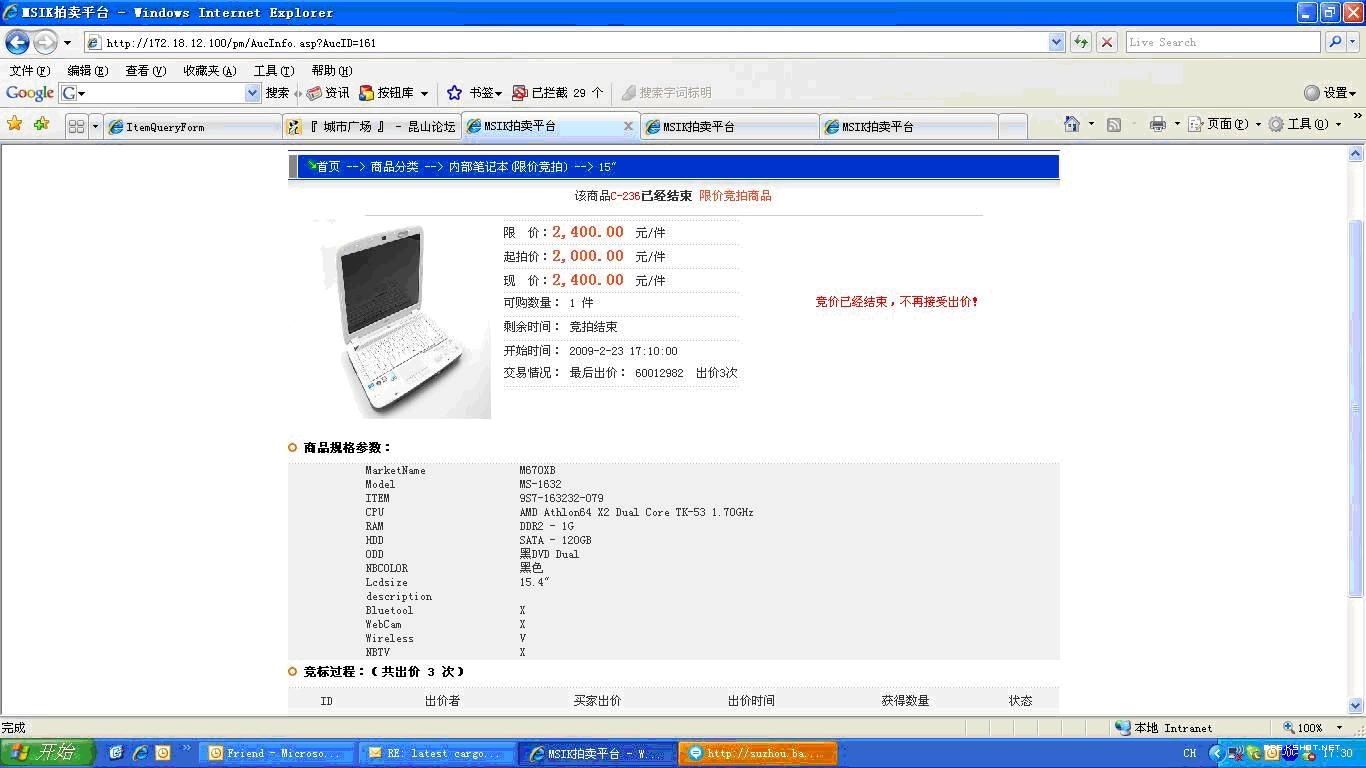Click the Windows 开始 Start button

pyautogui.click(x=47, y=753)
